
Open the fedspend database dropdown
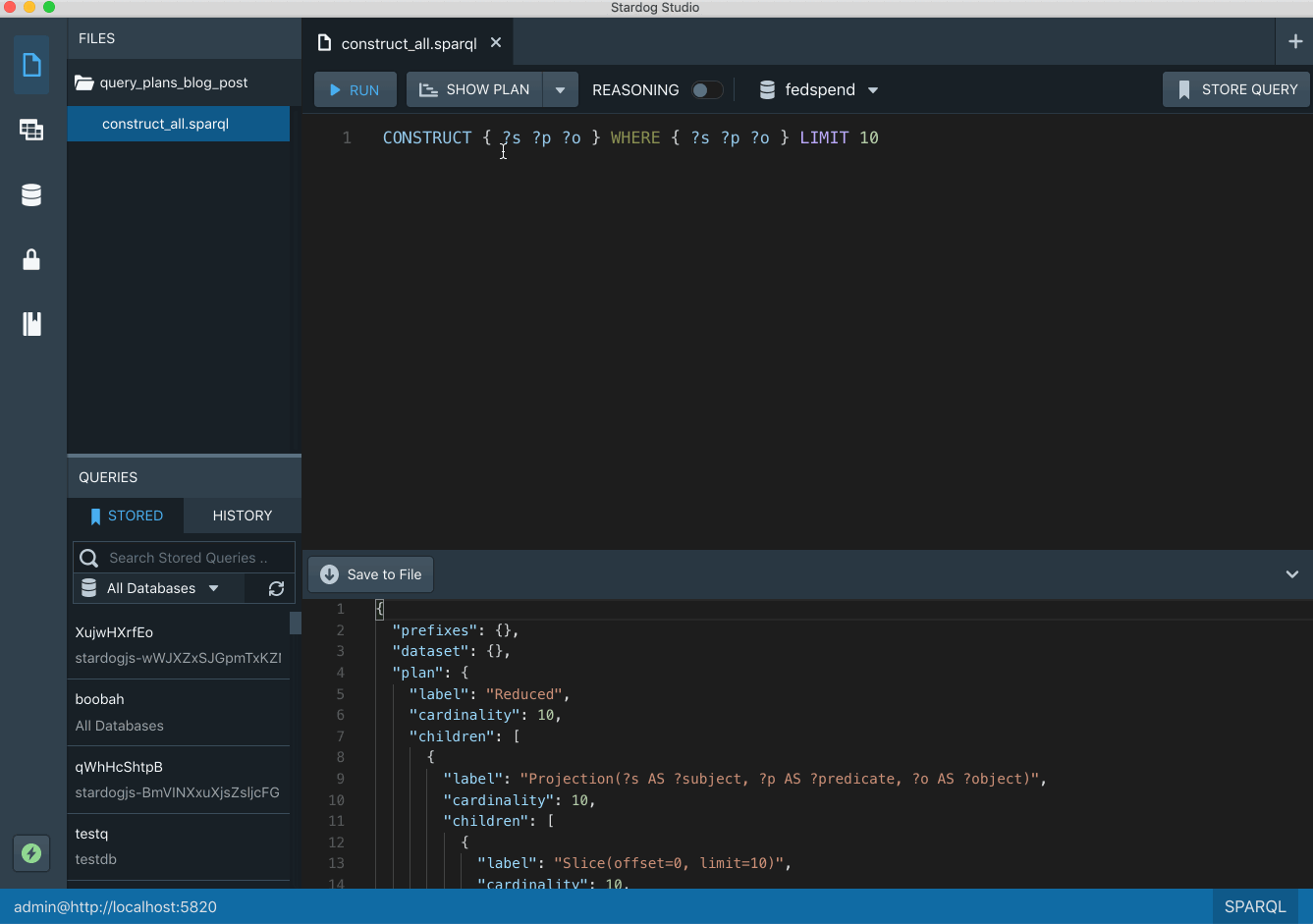point(819,90)
